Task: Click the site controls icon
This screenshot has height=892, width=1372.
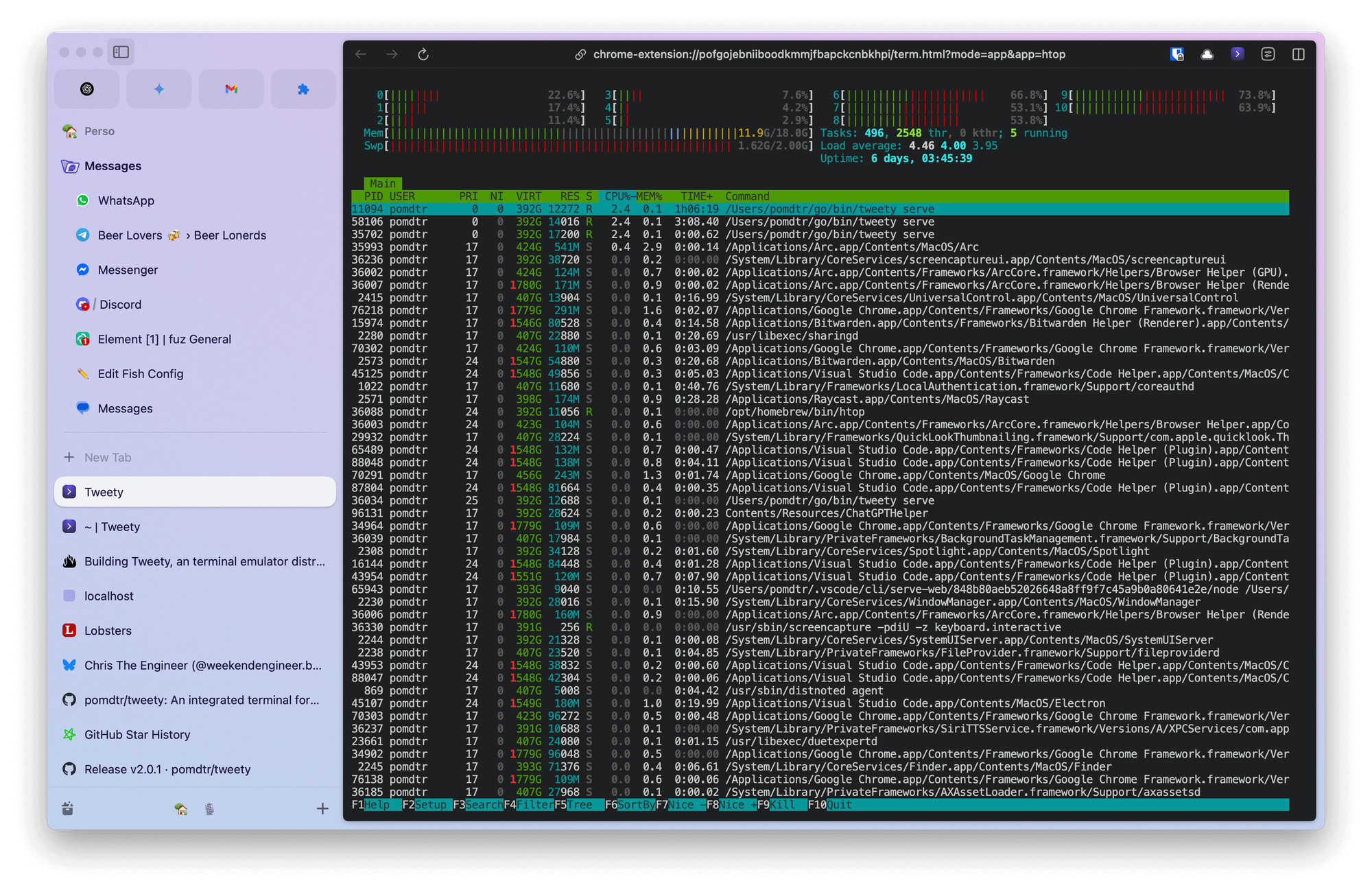Action: (1268, 54)
